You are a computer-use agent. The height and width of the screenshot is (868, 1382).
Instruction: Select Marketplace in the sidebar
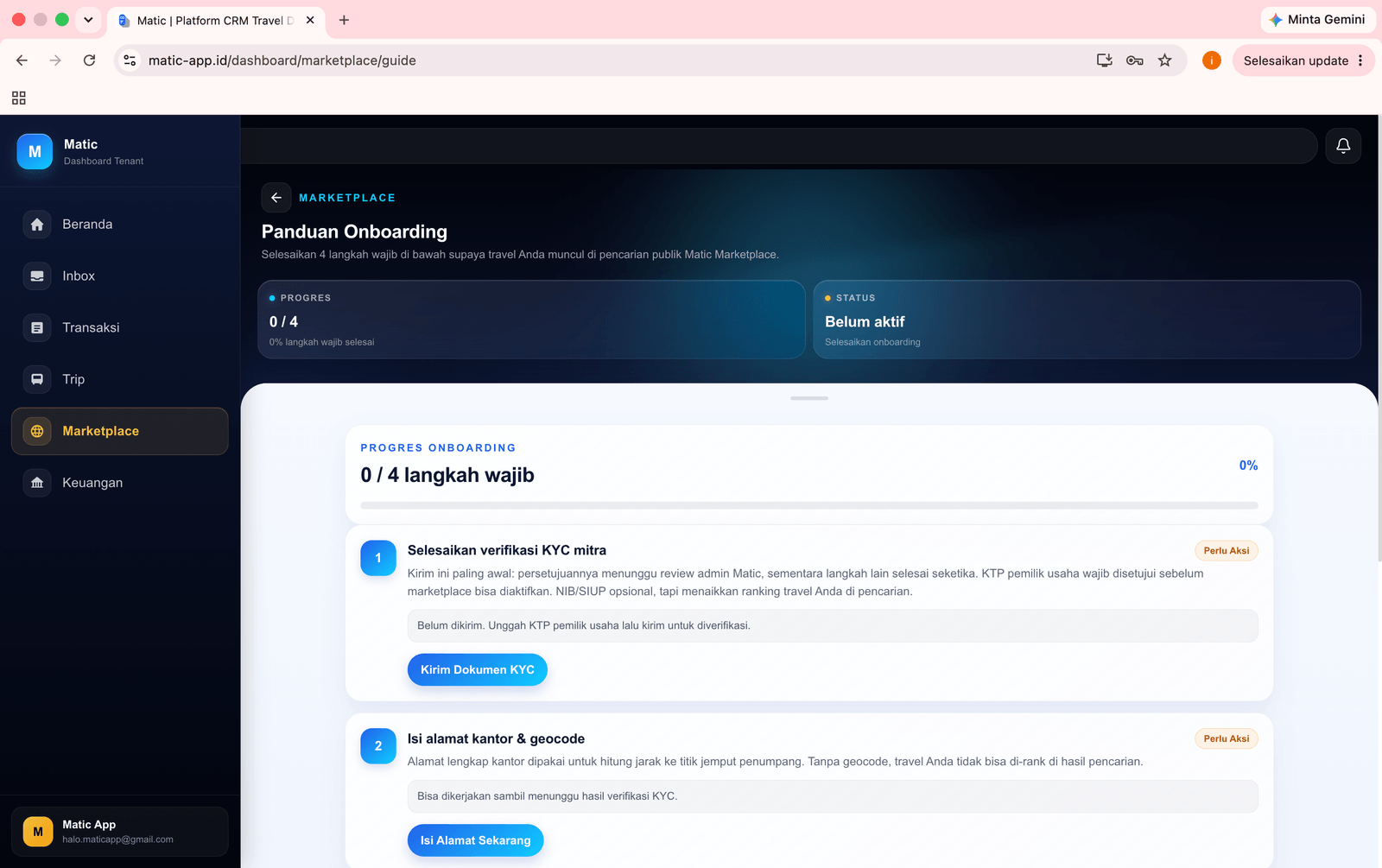[x=120, y=431]
